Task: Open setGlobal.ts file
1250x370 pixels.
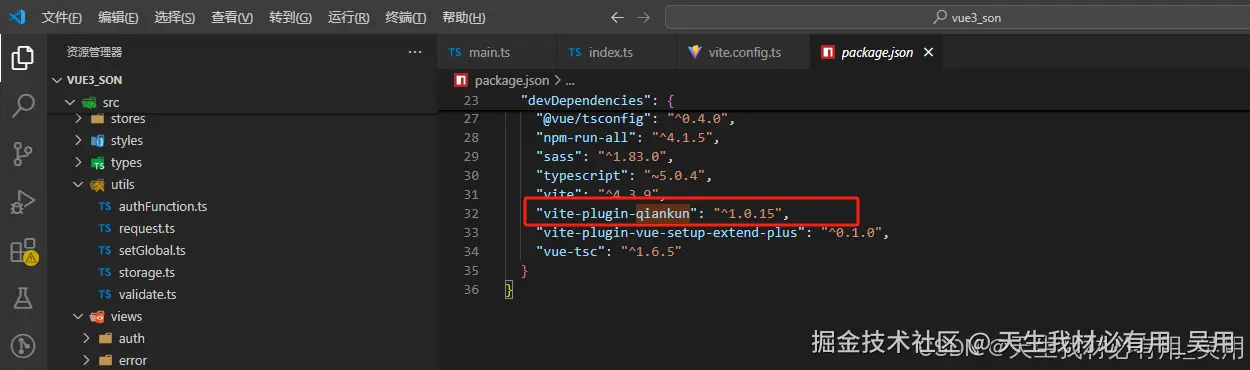Action: point(152,251)
